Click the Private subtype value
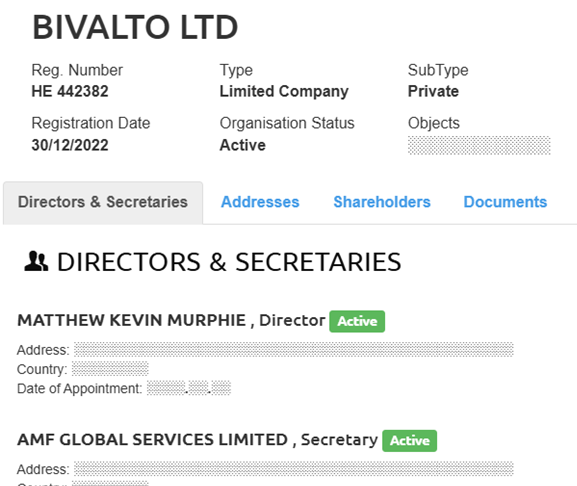 [433, 91]
